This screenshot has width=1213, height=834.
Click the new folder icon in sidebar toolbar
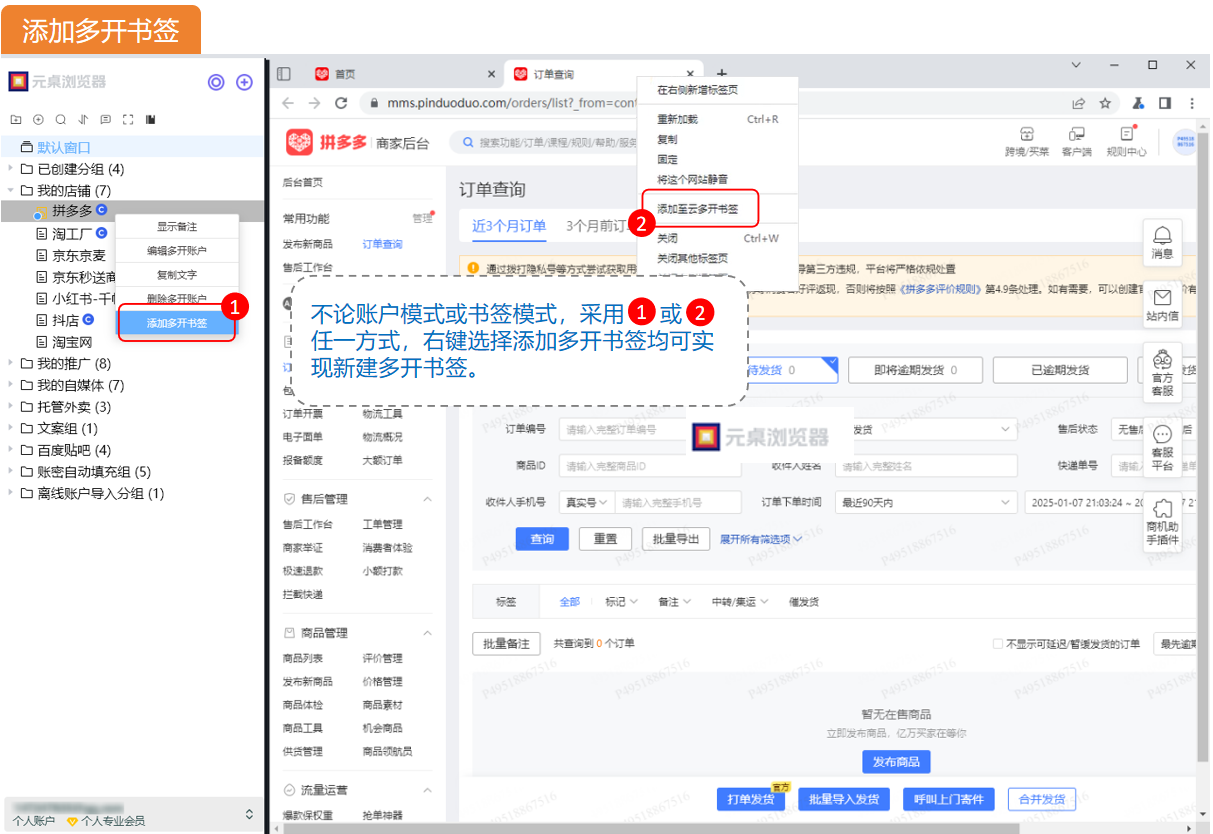pyautogui.click(x=15, y=120)
